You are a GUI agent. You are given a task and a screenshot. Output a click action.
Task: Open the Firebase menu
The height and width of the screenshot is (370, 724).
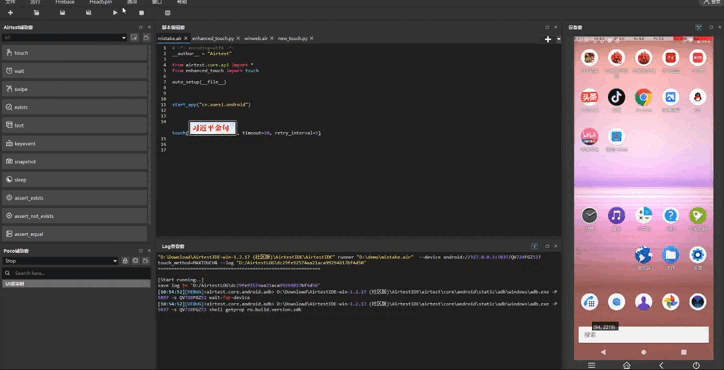(65, 2)
